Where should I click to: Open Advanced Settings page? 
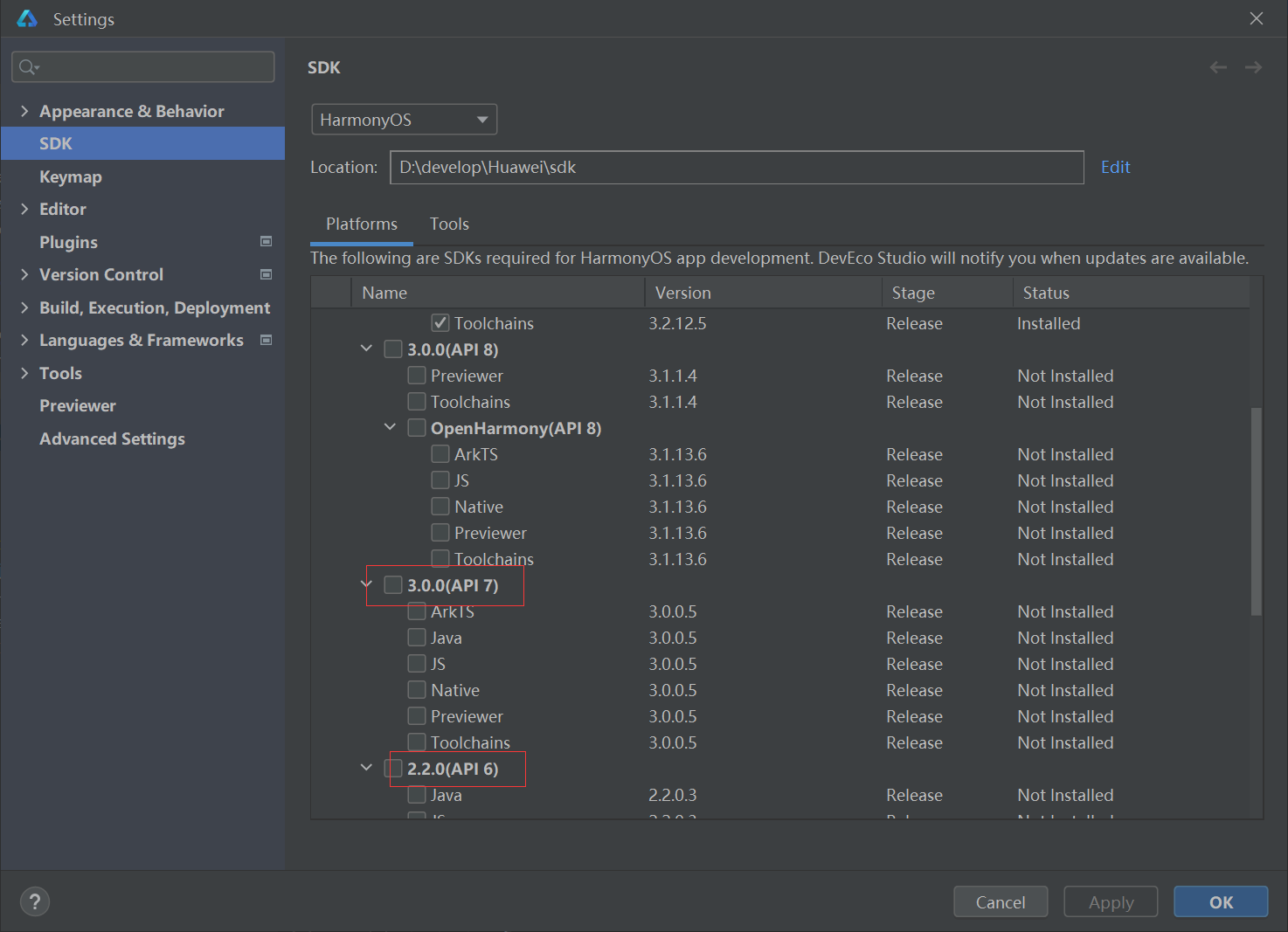point(112,438)
